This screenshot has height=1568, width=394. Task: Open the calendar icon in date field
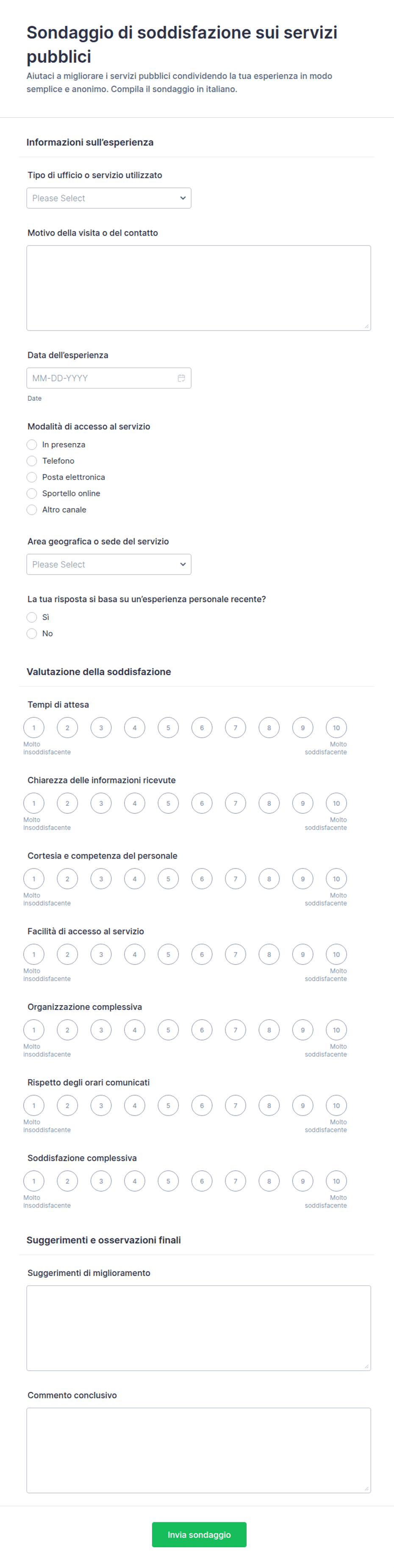181,378
